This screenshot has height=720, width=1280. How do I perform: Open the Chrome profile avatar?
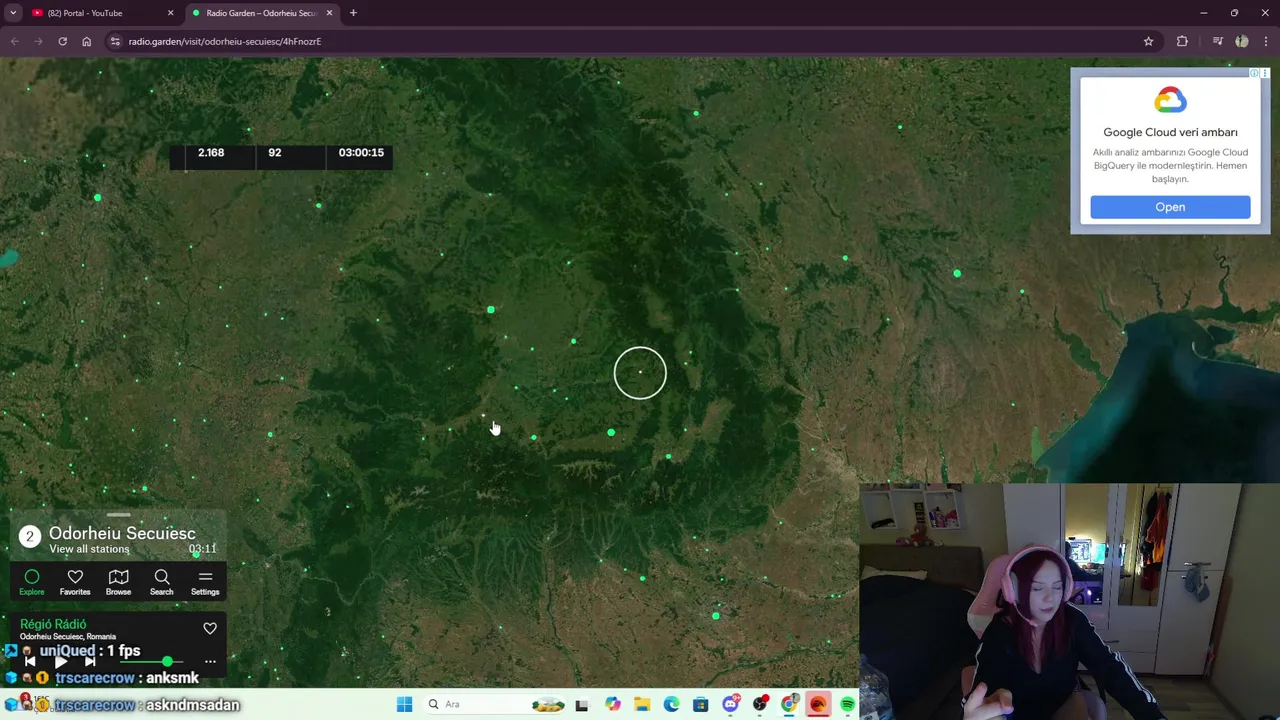[1242, 41]
